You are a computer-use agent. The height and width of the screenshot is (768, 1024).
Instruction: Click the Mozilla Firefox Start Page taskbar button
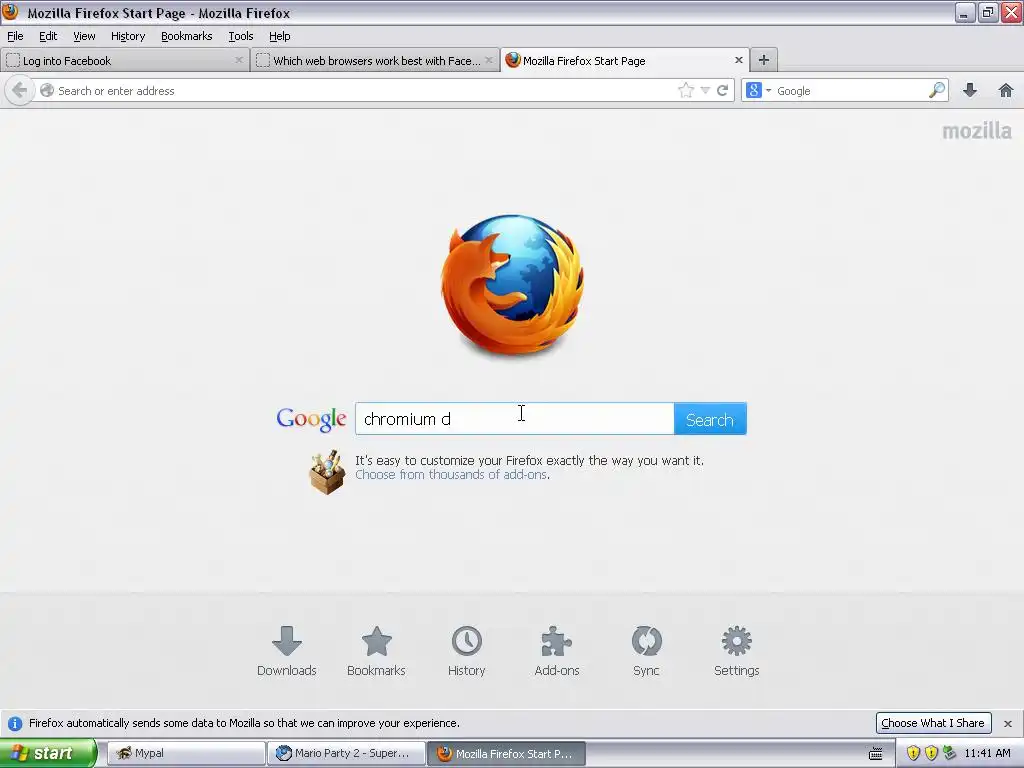click(507, 753)
